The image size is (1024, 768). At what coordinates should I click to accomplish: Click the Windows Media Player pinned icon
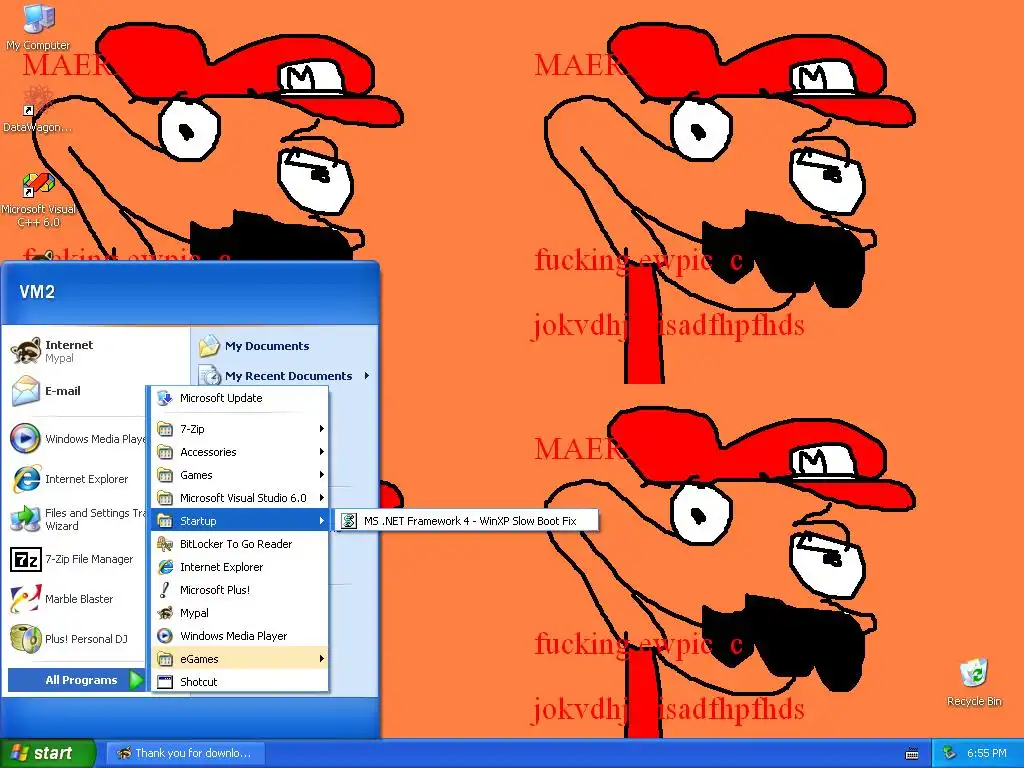click(25, 438)
